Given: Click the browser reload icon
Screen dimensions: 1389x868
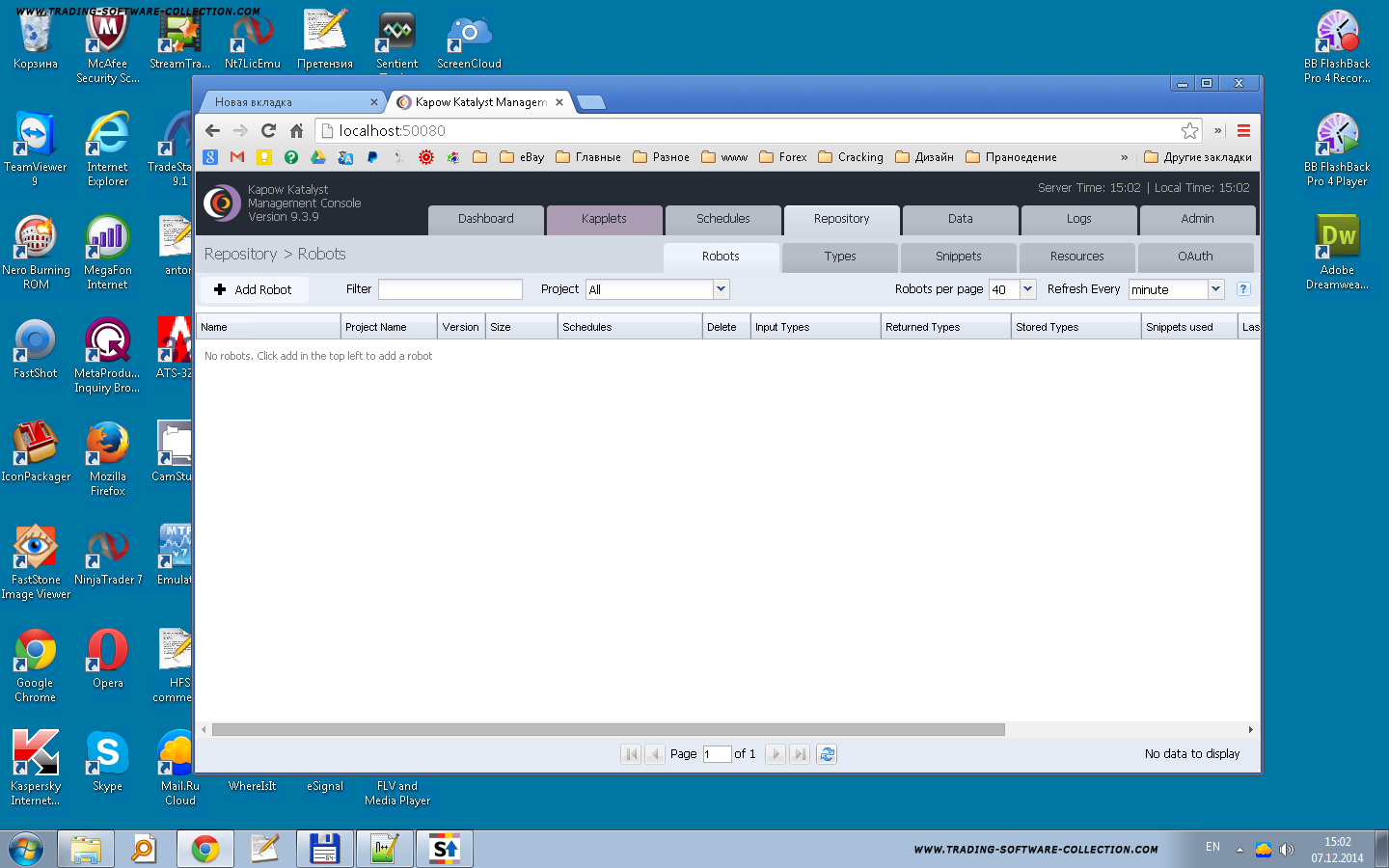Looking at the screenshot, I should tap(268, 131).
